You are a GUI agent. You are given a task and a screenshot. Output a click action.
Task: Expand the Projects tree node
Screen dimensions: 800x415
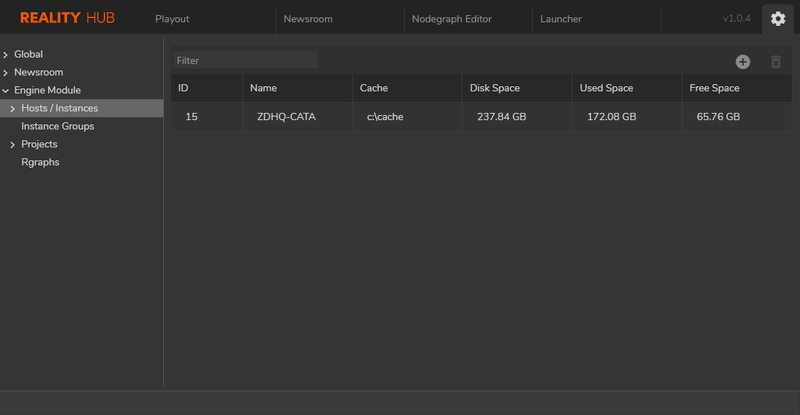click(13, 145)
